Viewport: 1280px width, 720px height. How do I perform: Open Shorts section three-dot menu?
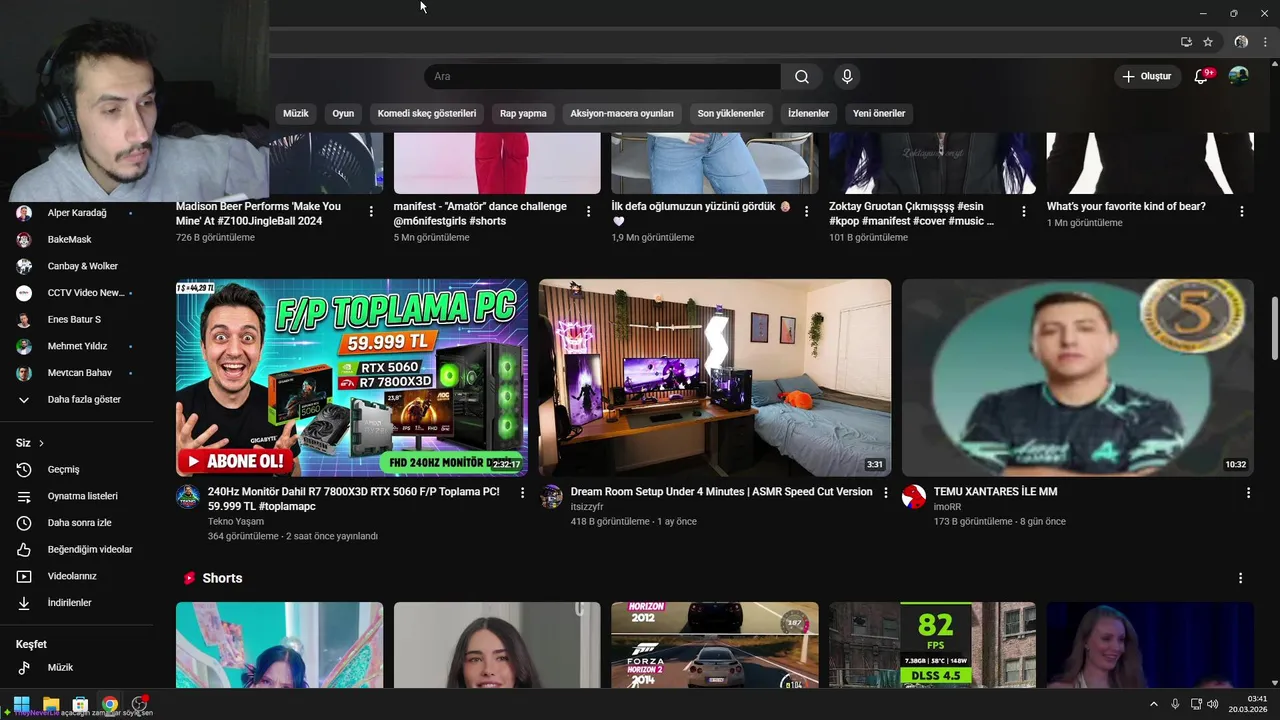(x=1240, y=579)
